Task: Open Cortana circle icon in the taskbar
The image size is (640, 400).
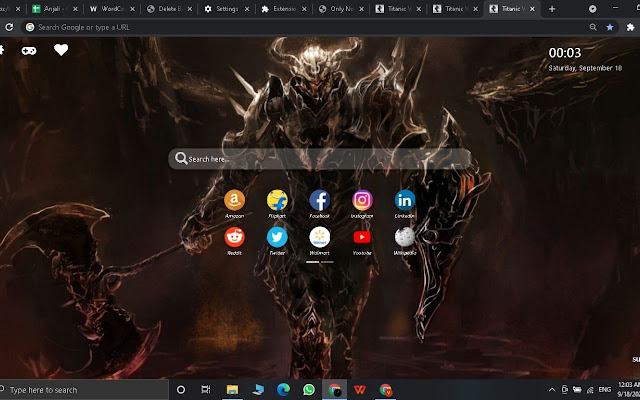Action: (x=181, y=390)
